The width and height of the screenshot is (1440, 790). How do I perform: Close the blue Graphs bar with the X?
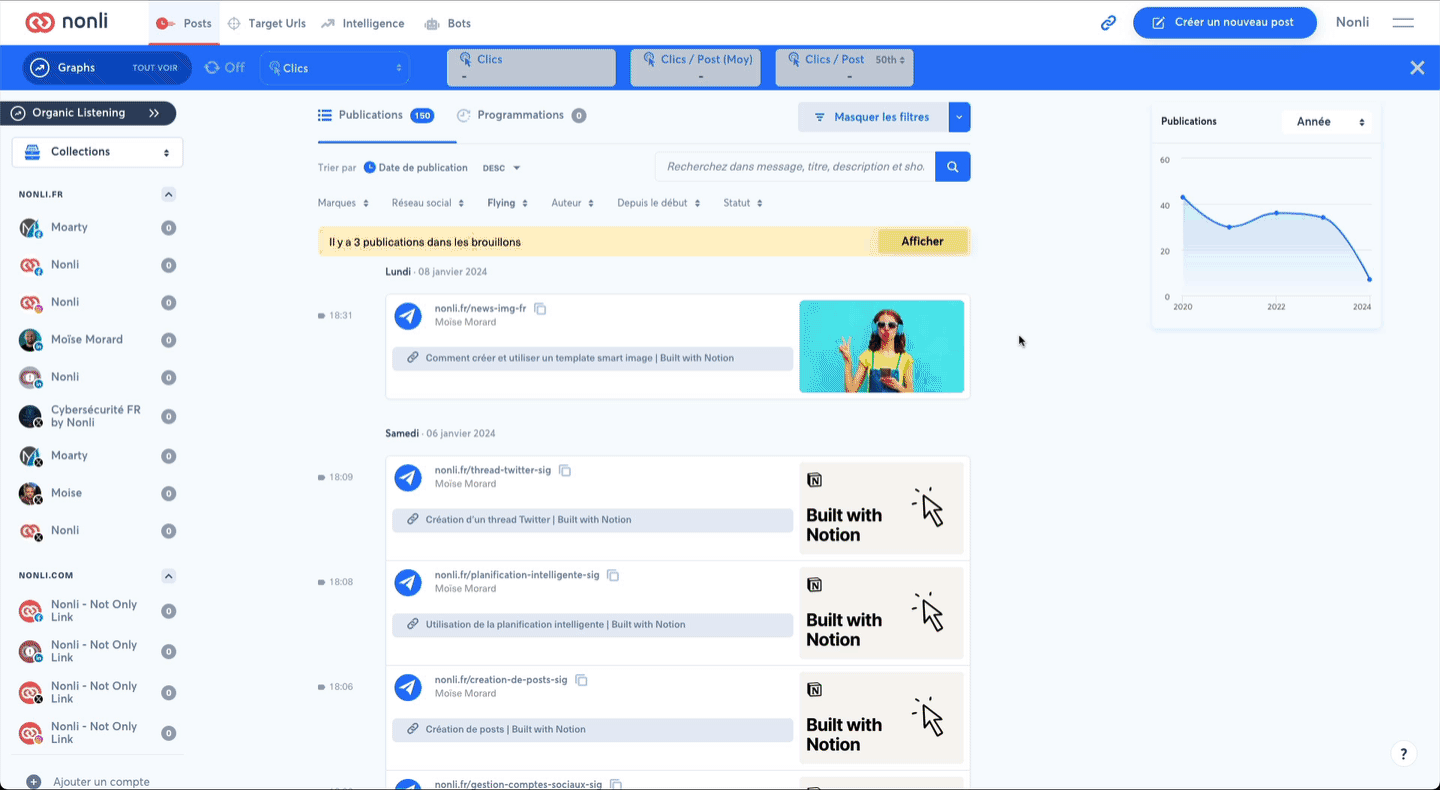tap(1417, 68)
